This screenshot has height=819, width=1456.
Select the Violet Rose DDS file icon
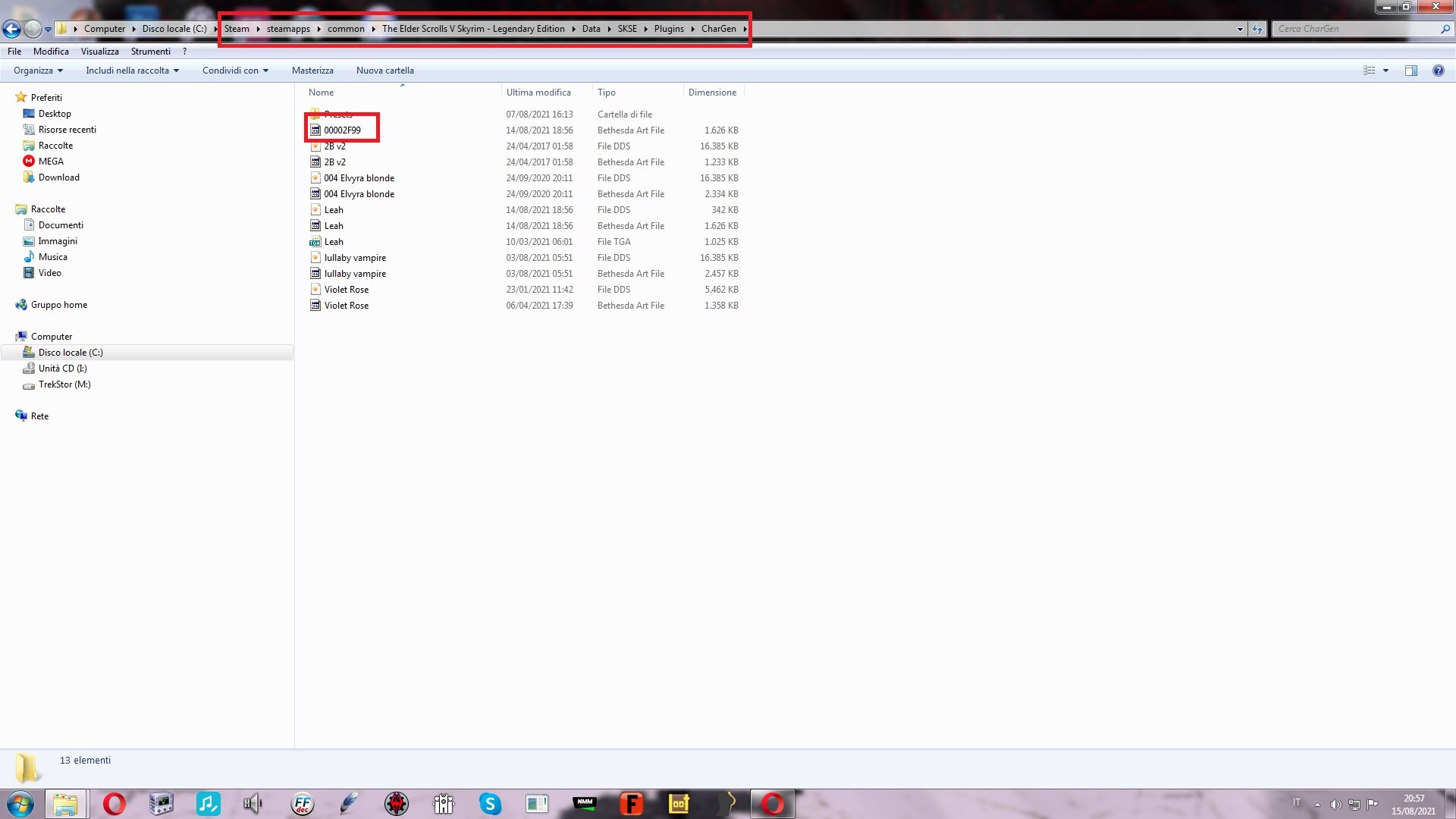tap(315, 290)
